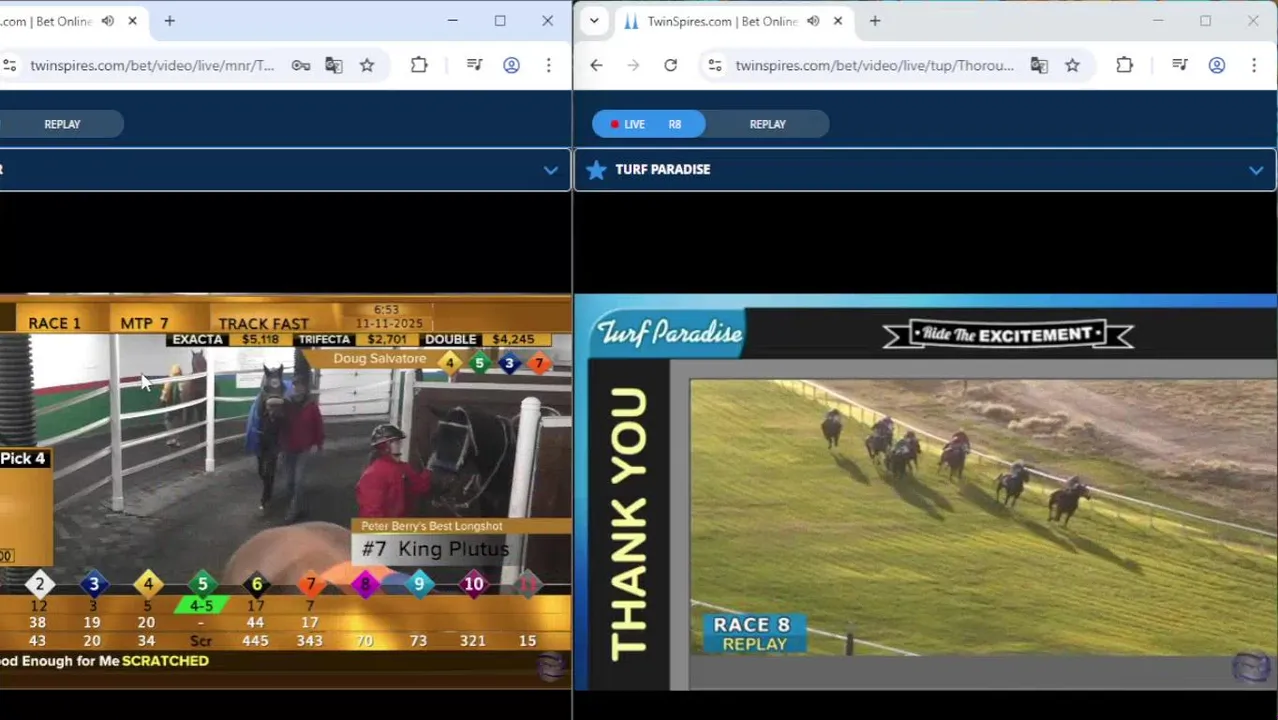Go back in the right window

596,65
